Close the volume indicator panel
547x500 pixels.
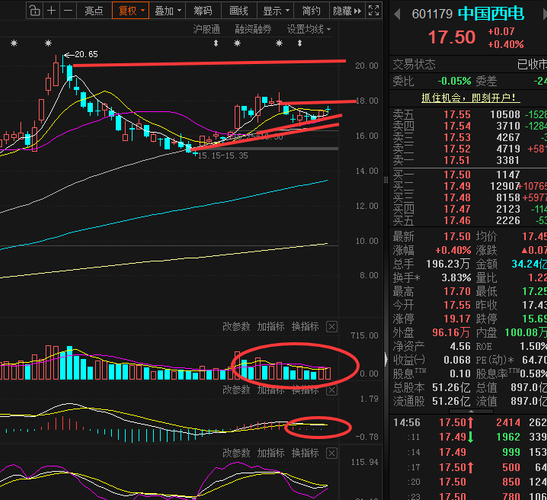click(331, 327)
